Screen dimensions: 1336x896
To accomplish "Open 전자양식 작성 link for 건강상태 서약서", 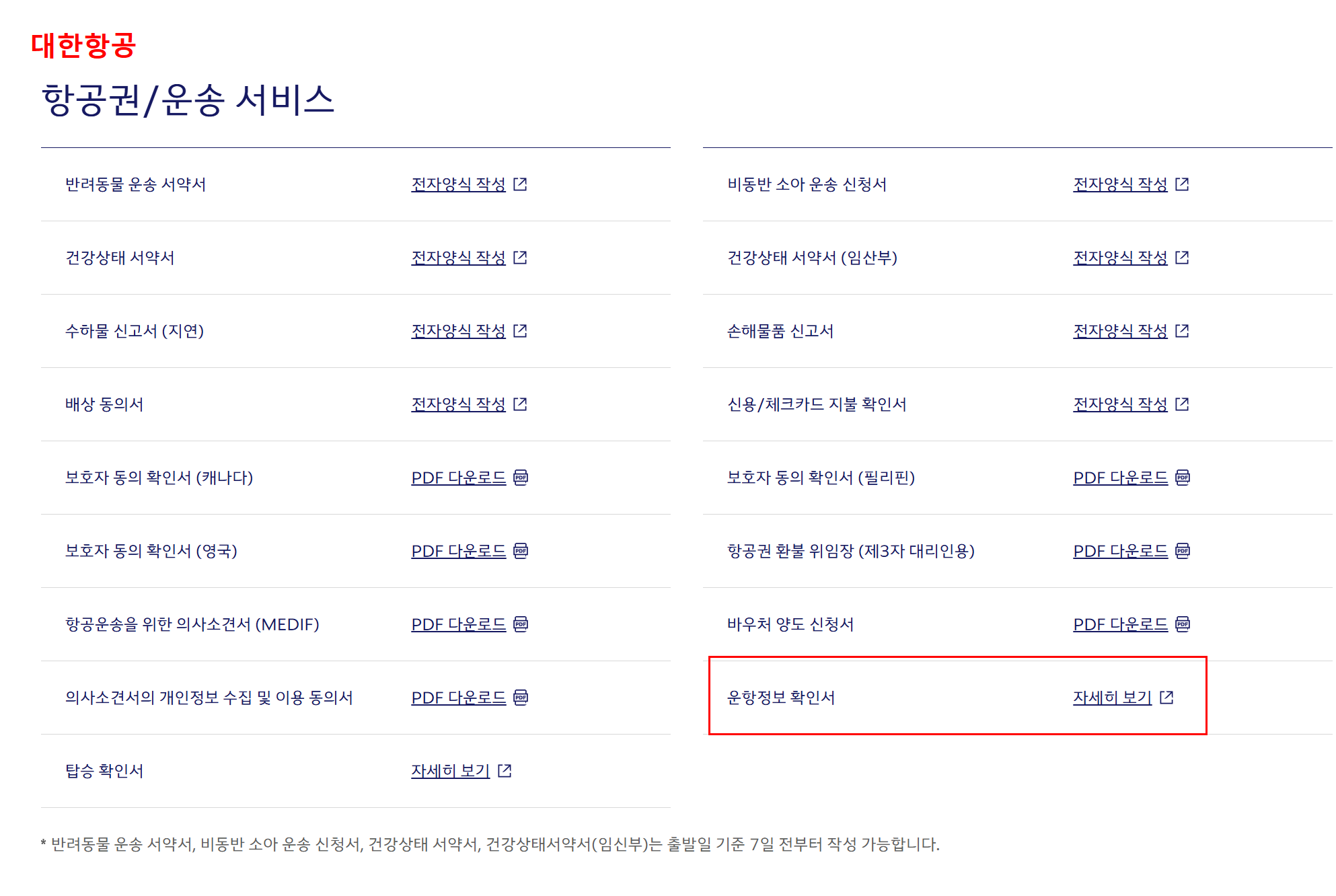I will point(458,258).
